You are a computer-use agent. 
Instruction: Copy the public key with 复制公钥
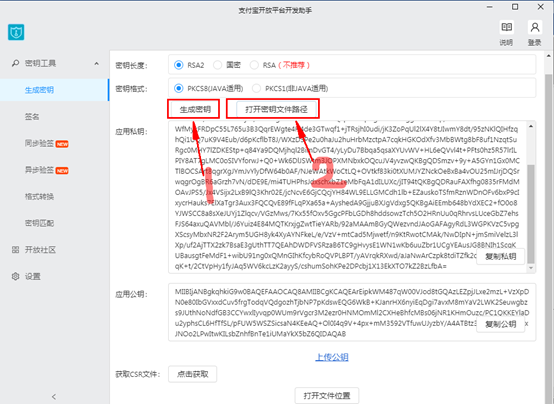501,324
